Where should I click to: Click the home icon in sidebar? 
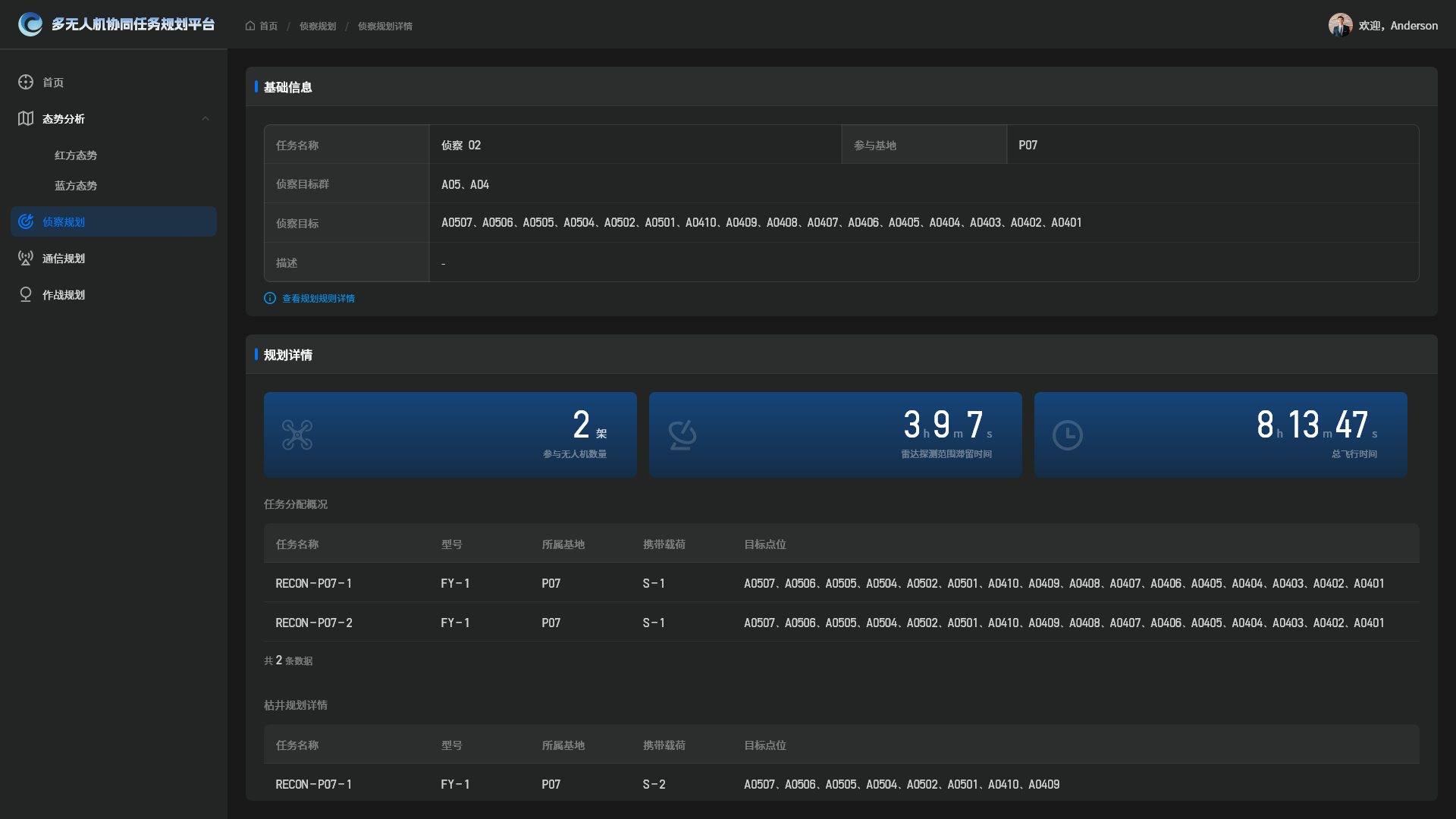tap(26, 82)
